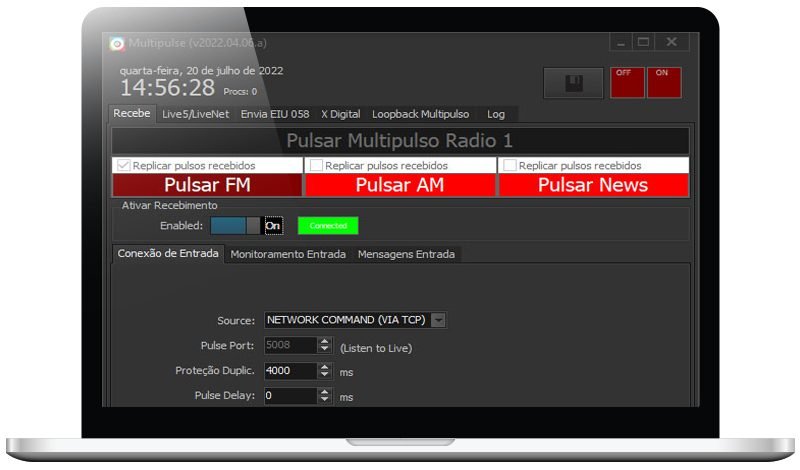Click the Ativar Recebimento group label
Viewport: 800px width, 470px height.
point(169,205)
